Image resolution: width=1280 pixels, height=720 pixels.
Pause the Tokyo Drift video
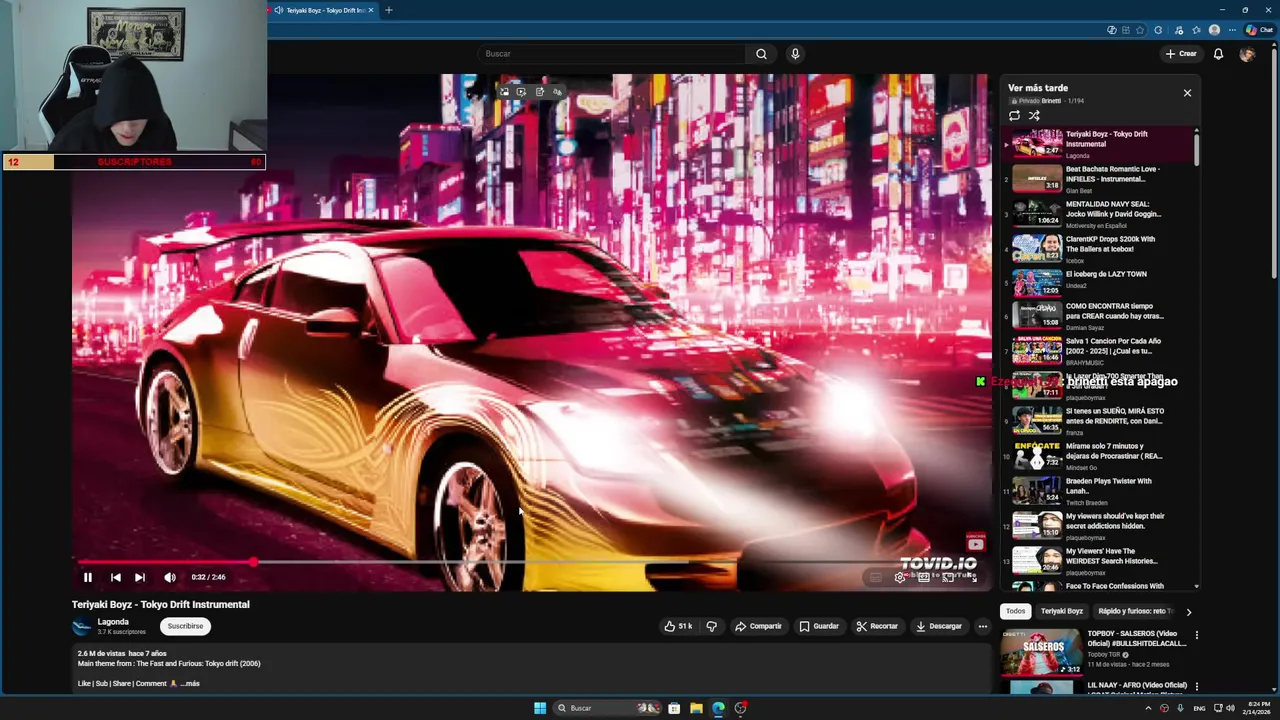88,577
